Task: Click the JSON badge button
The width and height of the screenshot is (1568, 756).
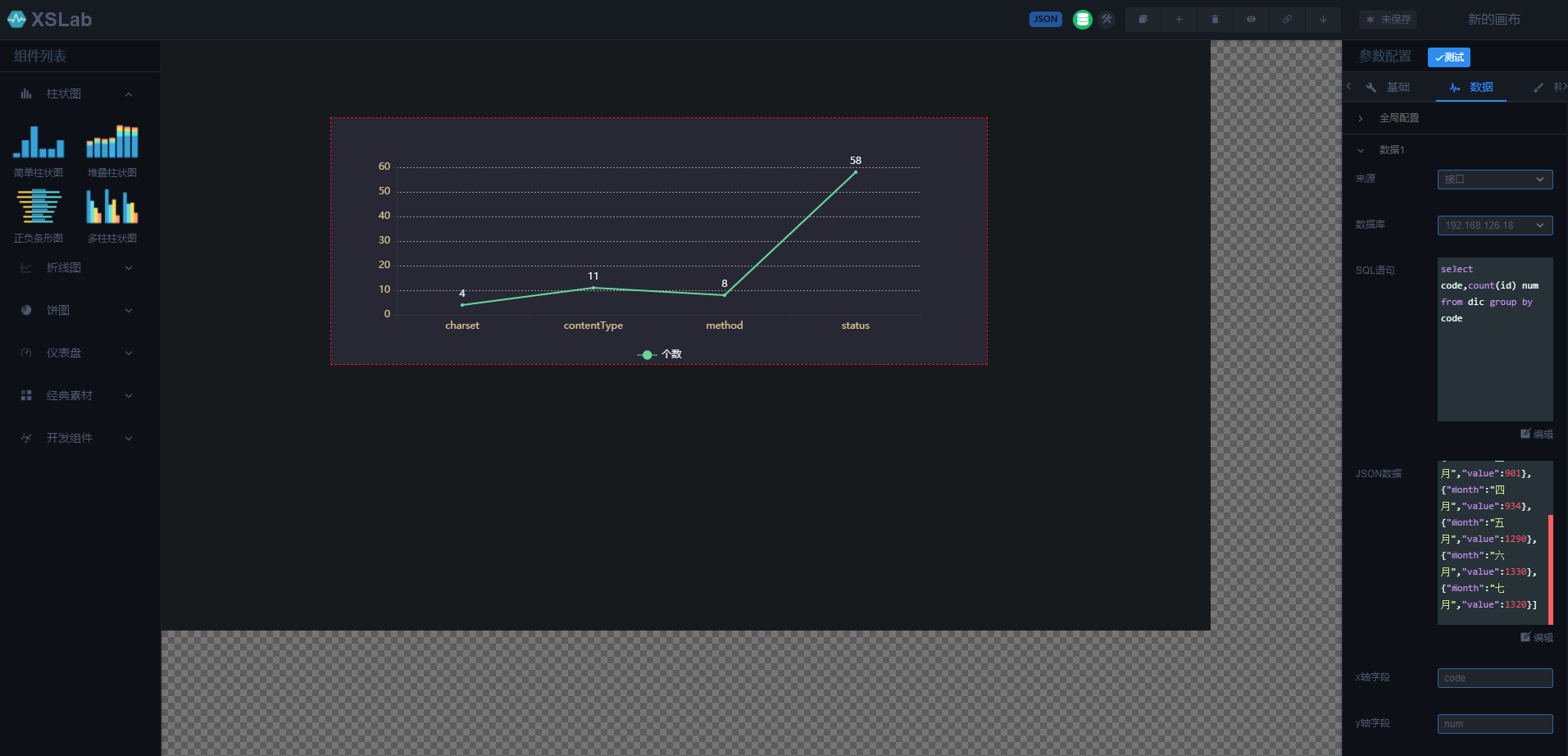Action: 1045,20
